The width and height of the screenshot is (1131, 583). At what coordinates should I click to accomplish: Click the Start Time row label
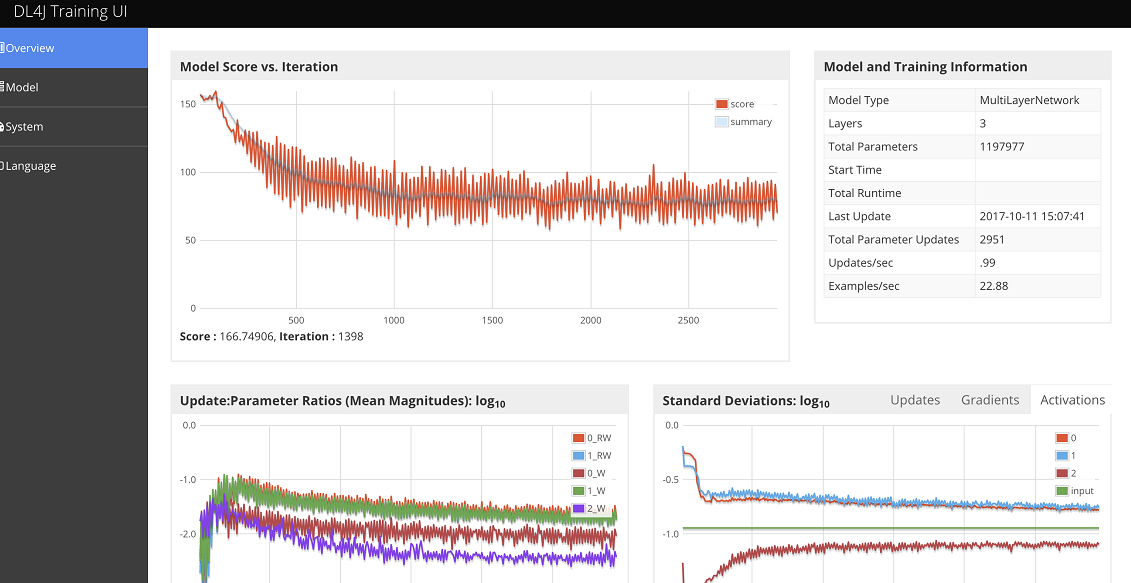pos(855,170)
